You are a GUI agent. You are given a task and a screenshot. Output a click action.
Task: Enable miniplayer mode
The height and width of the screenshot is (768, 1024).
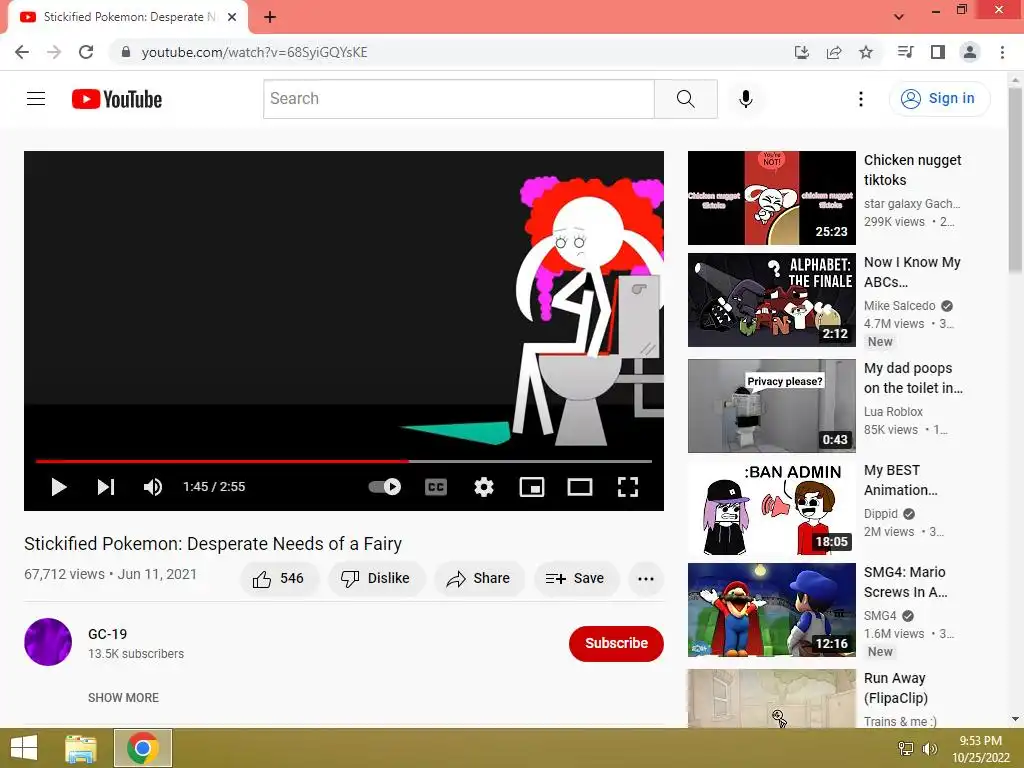pyautogui.click(x=532, y=487)
